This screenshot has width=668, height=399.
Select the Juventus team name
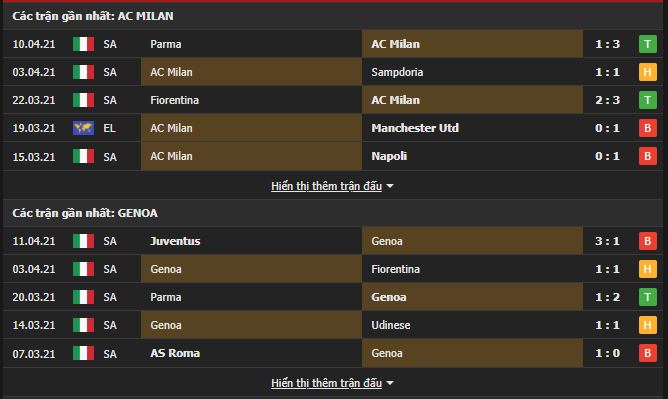(175, 241)
